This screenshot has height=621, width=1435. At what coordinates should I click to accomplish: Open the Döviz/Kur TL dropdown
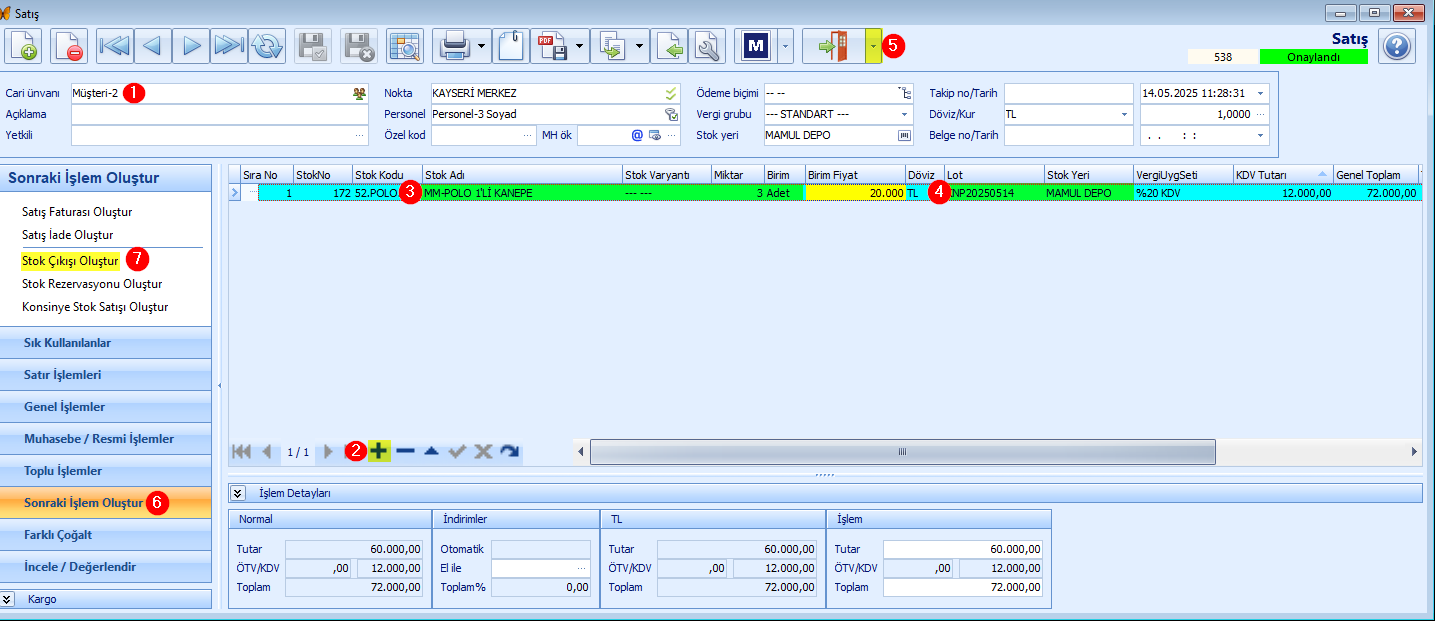(x=1125, y=114)
